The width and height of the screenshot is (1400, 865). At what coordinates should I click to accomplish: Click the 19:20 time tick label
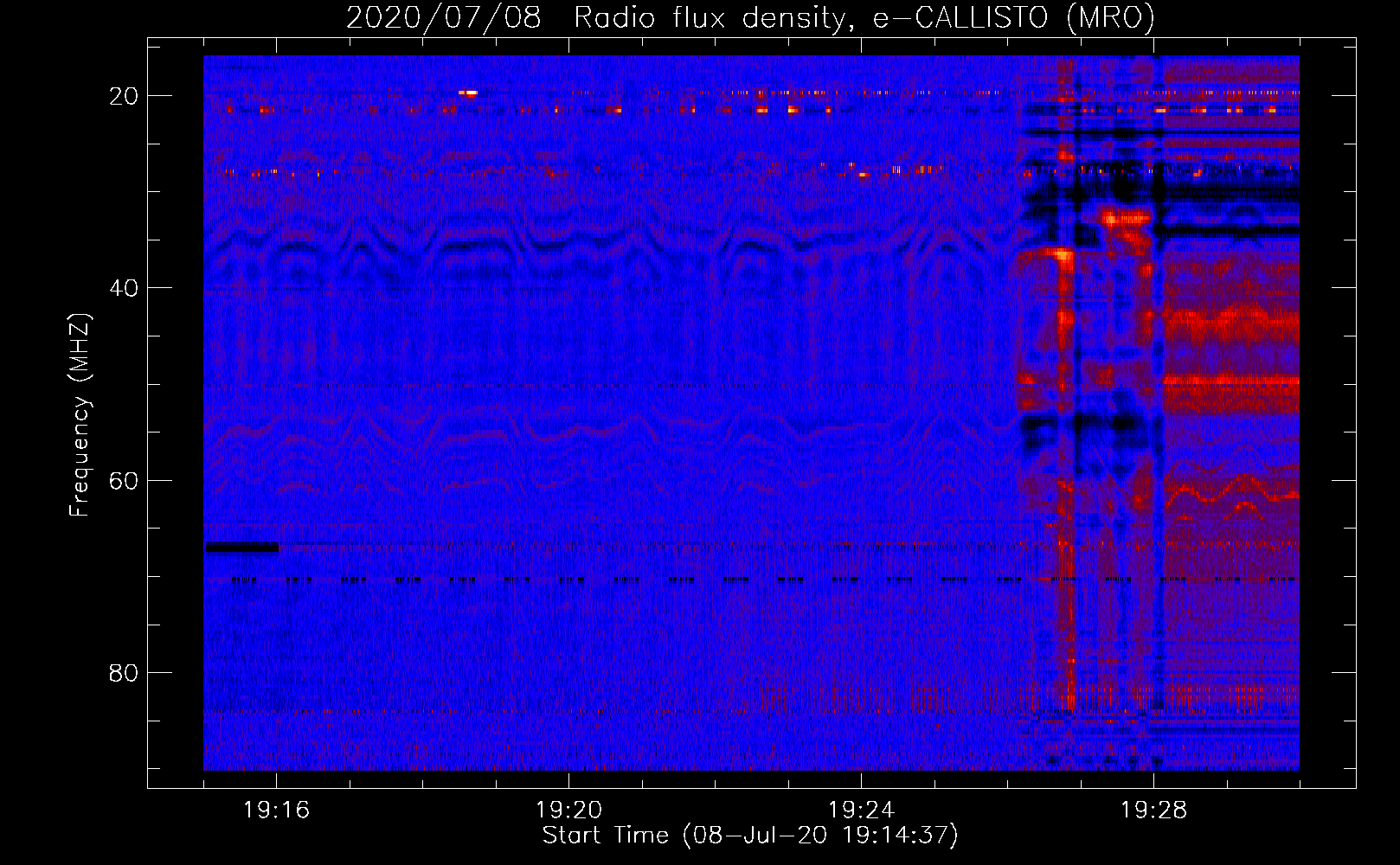point(568,811)
